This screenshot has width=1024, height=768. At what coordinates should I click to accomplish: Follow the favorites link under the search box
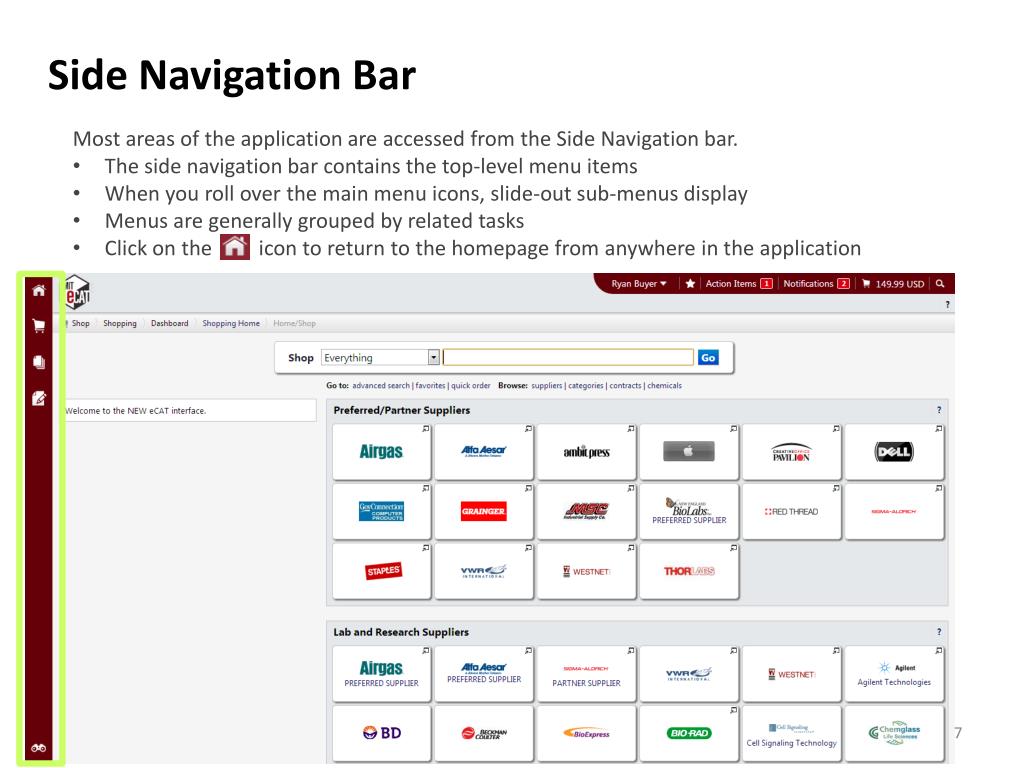pos(430,385)
